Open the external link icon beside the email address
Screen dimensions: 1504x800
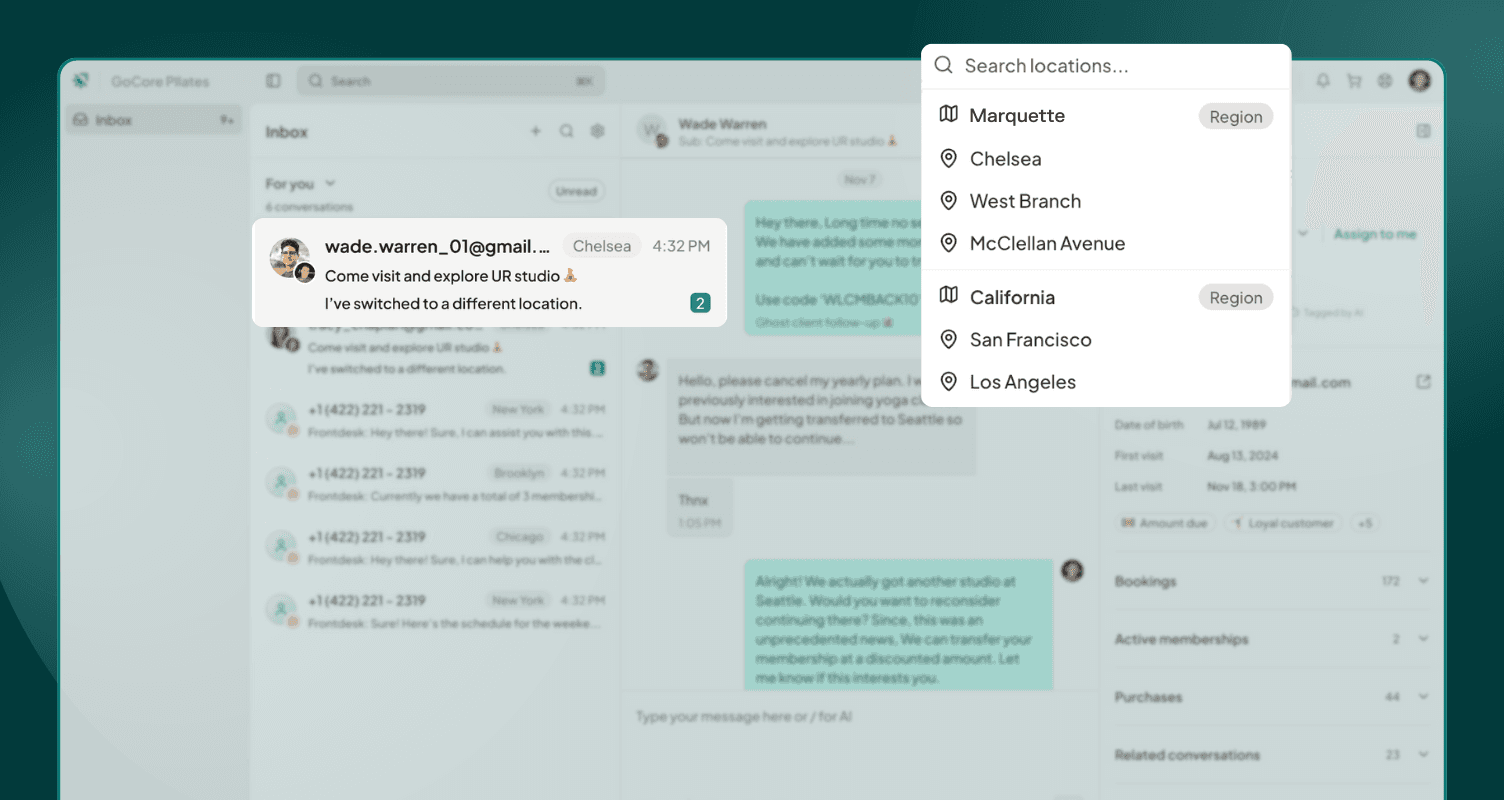point(1424,382)
